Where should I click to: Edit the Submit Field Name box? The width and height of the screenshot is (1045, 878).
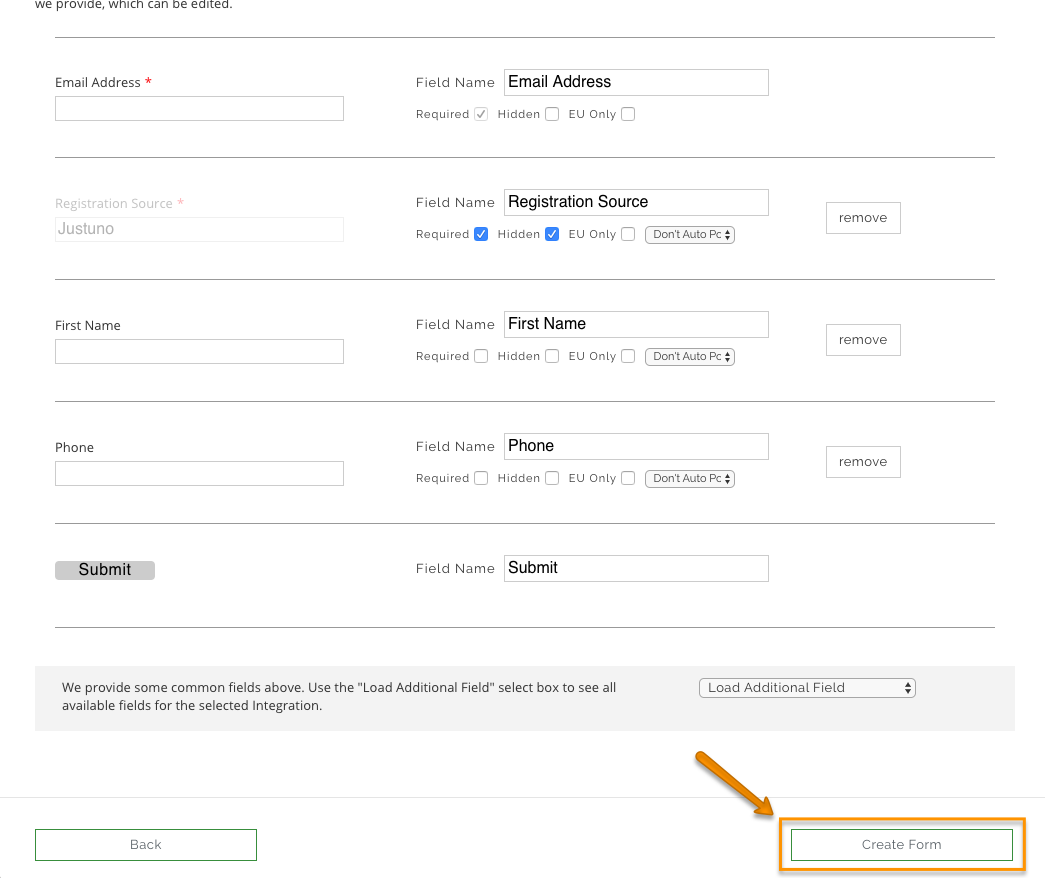tap(636, 568)
